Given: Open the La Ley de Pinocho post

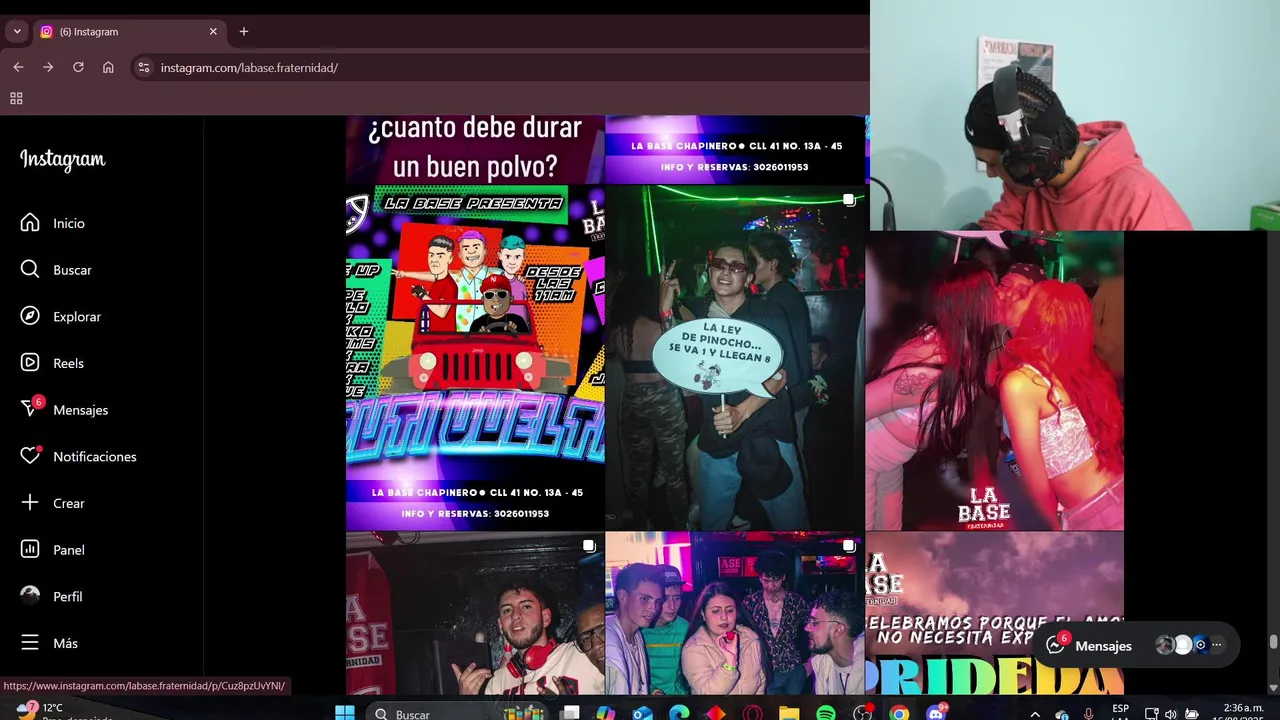Looking at the screenshot, I should 734,357.
